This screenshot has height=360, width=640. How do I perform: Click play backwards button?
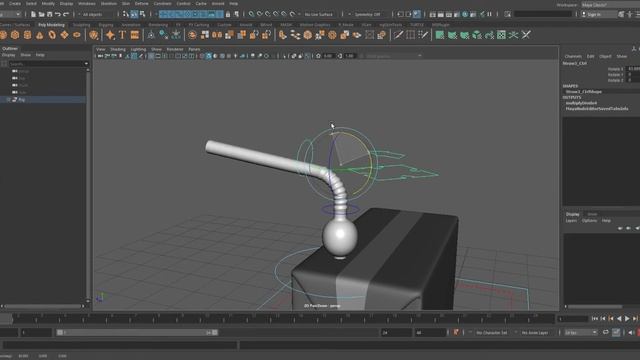pos(619,319)
